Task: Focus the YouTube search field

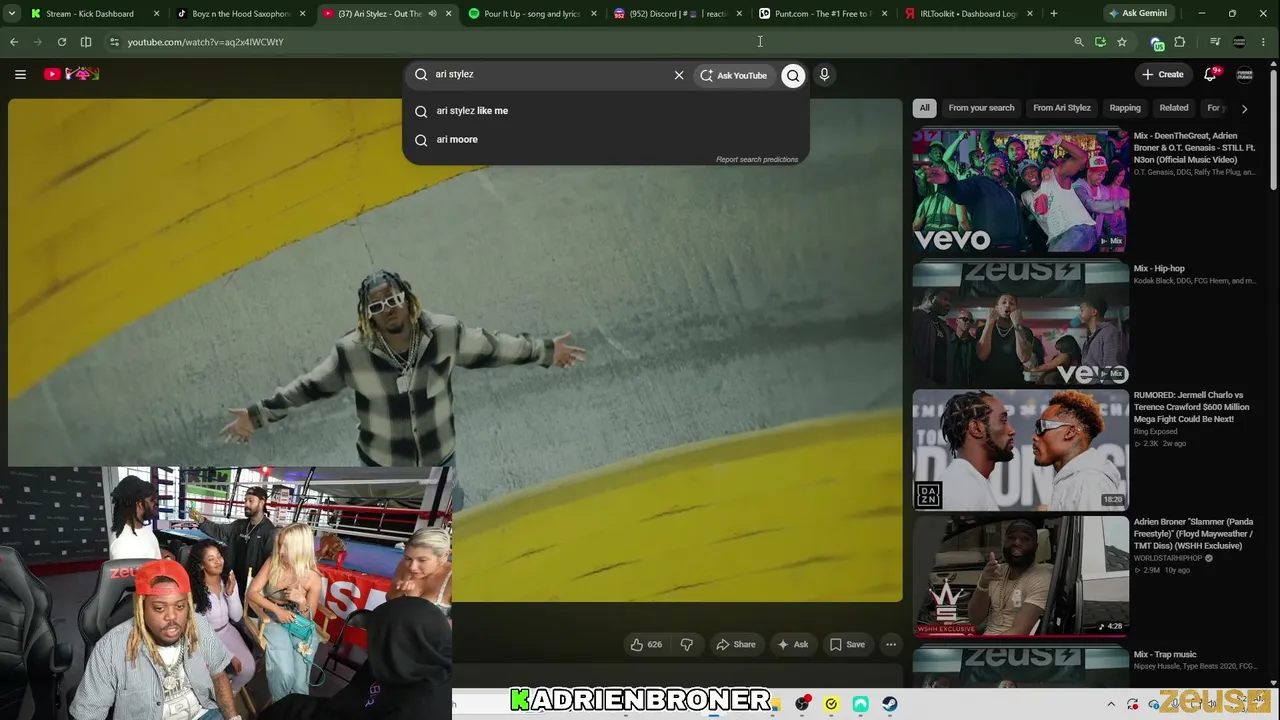Action: [x=550, y=74]
